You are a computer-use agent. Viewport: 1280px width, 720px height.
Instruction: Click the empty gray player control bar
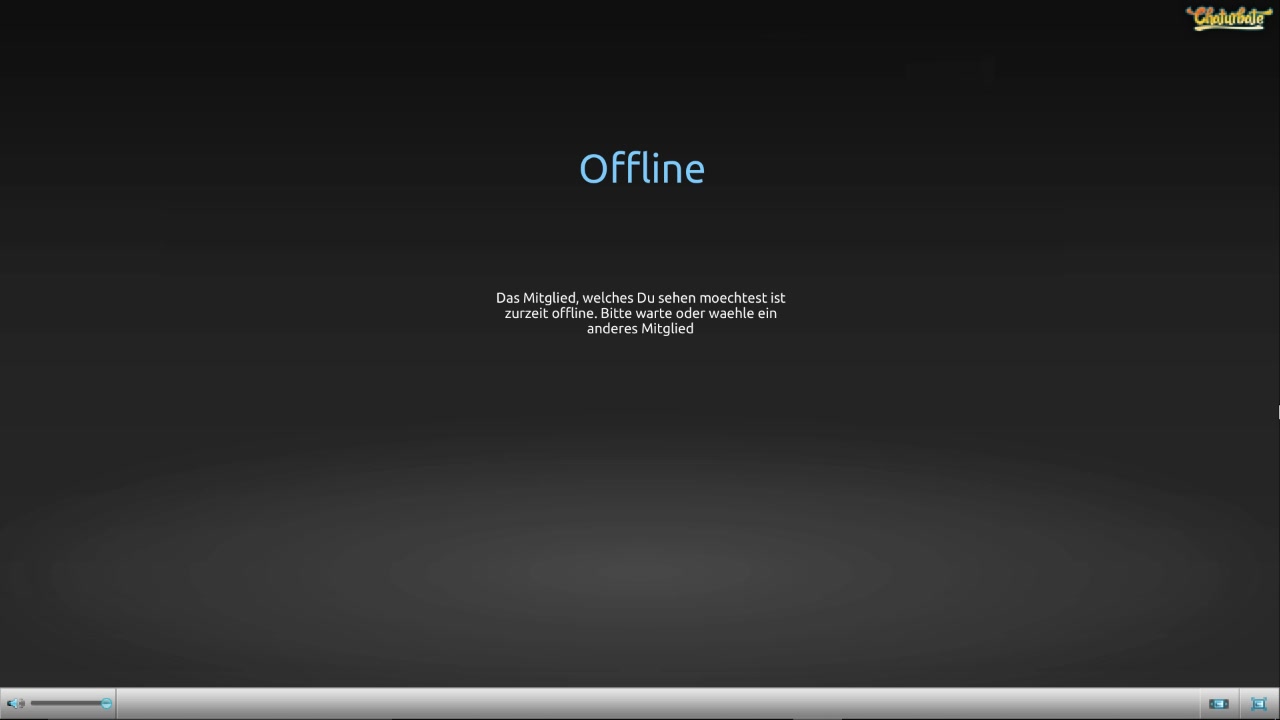tap(660, 704)
